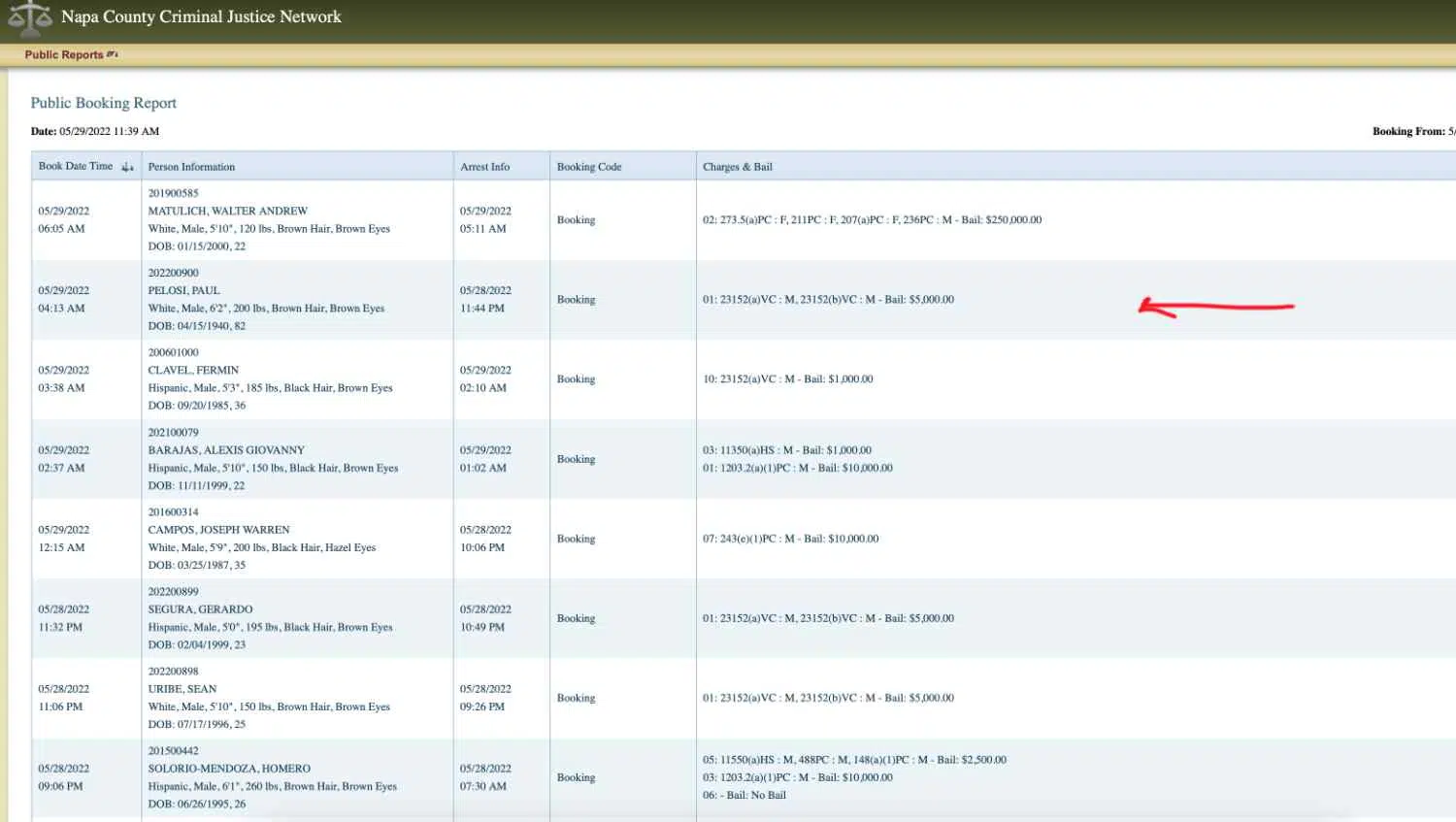
Task: Select the name CLAVEL, FERMIN
Action: [x=193, y=370]
